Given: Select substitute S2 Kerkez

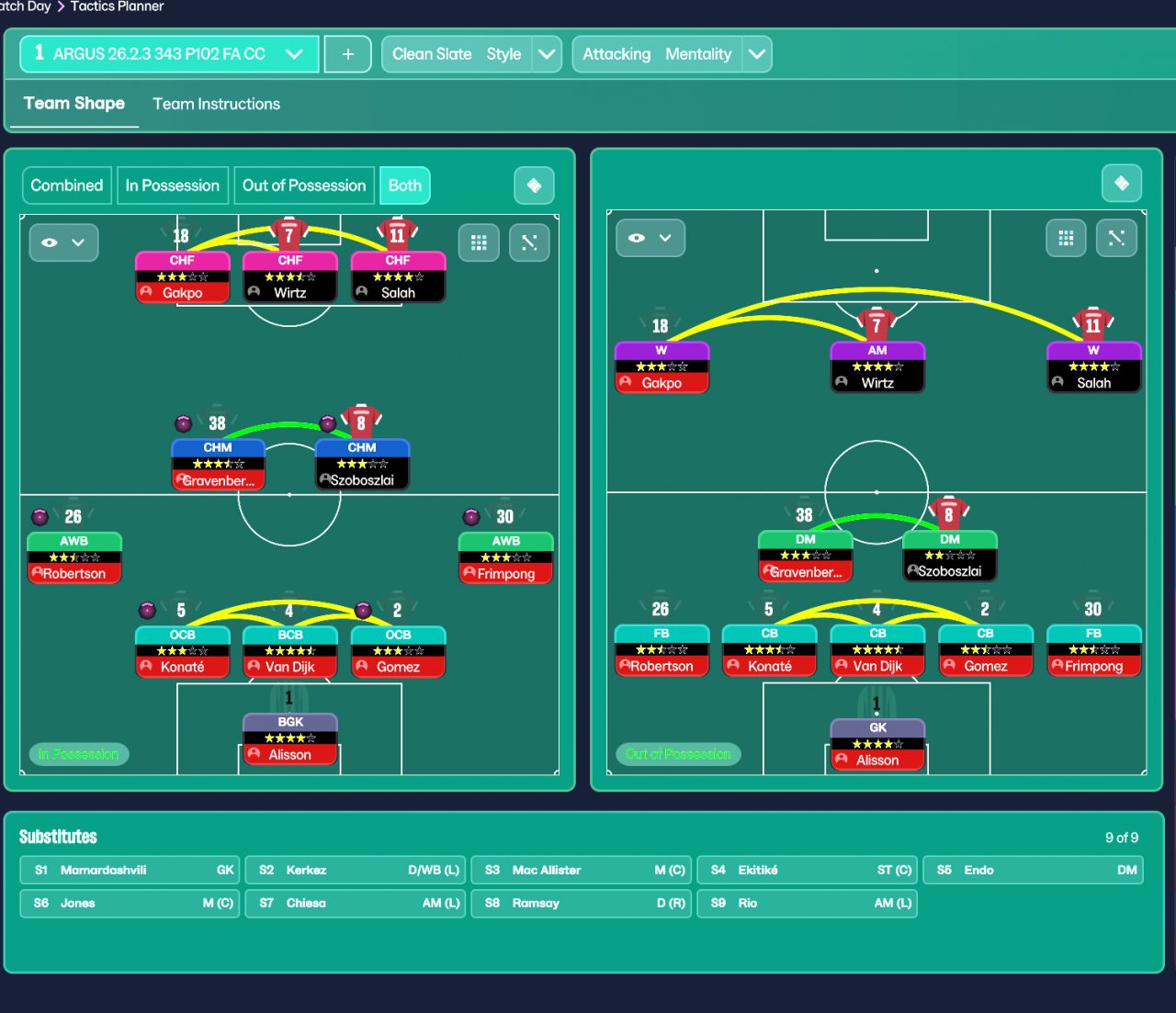Looking at the screenshot, I should click(x=356, y=870).
